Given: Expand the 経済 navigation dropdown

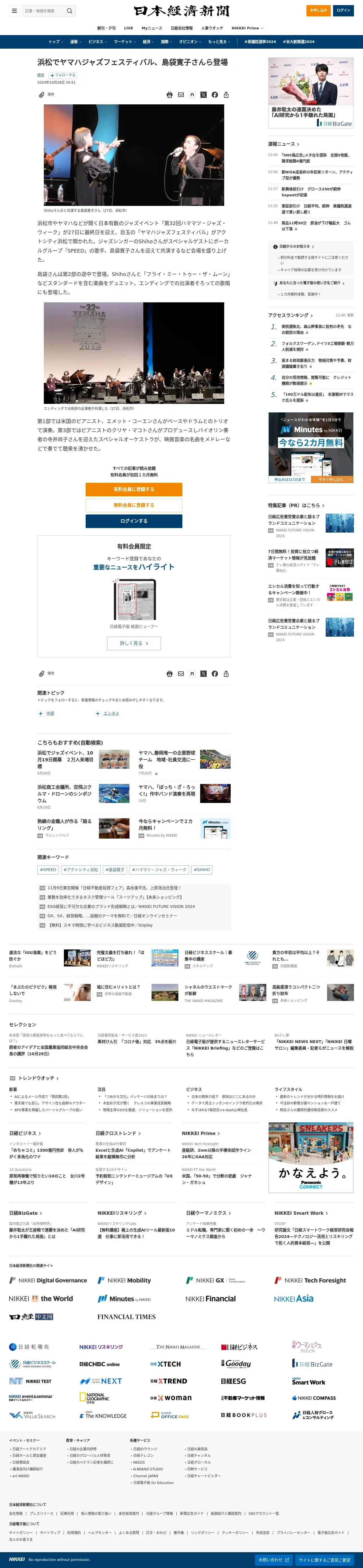Looking at the screenshot, I should tap(148, 42).
